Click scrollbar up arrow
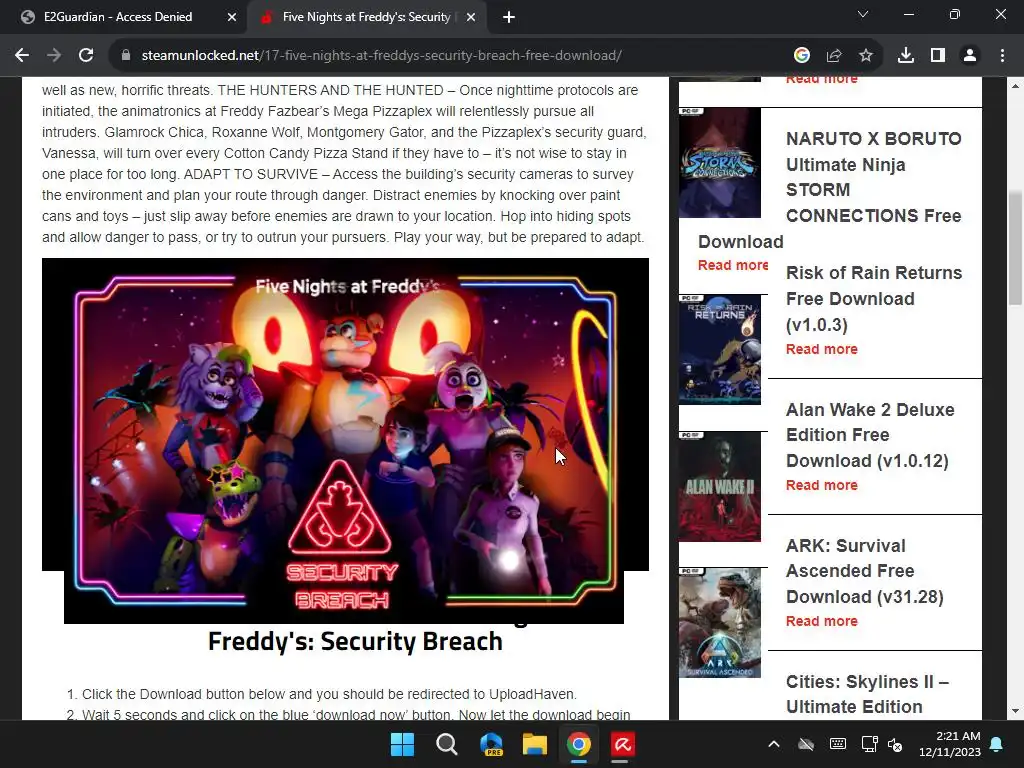 (x=1014, y=86)
